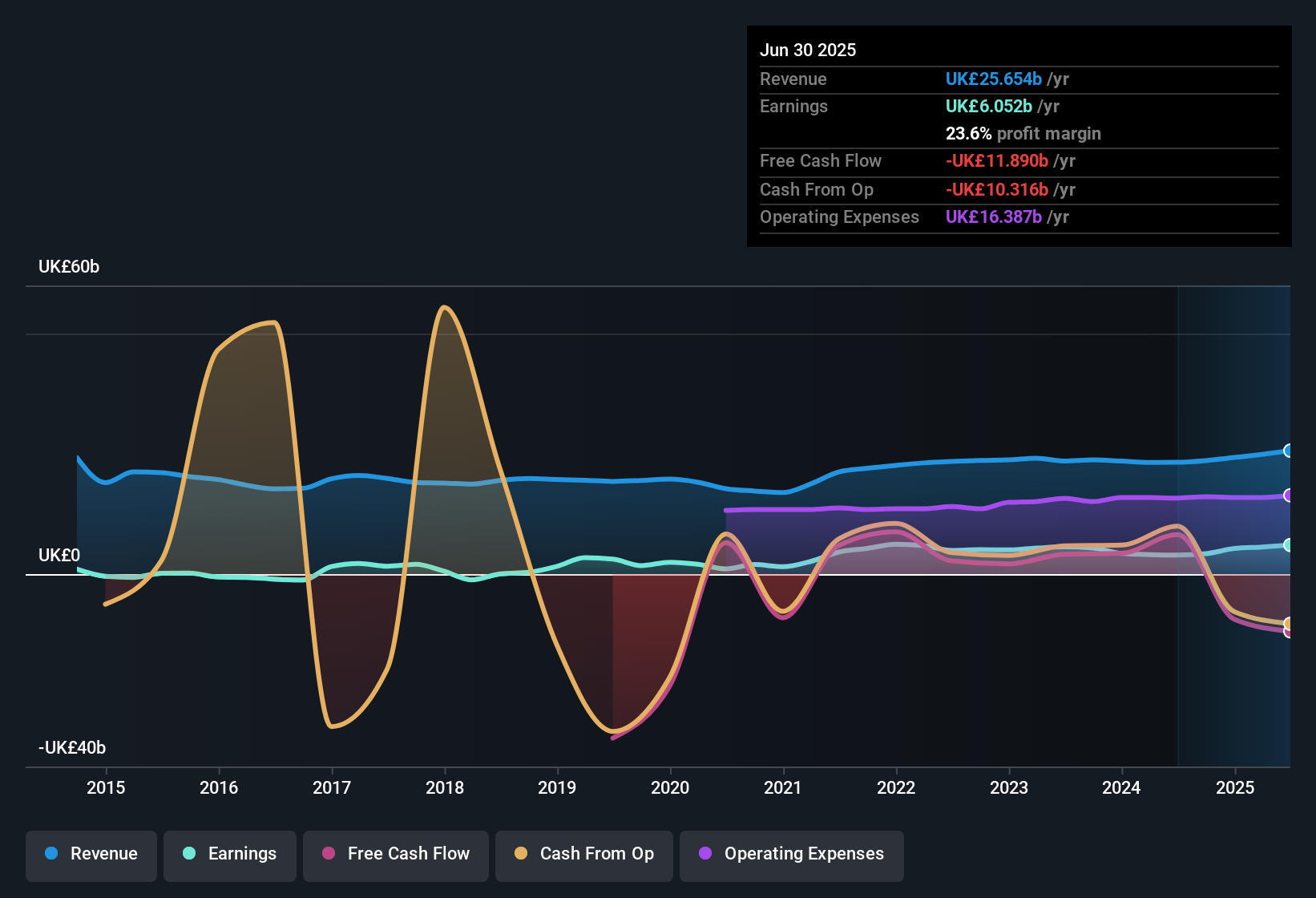Screen dimensions: 1316x898
Task: Click the UK£25.654b revenue value
Action: (x=994, y=79)
